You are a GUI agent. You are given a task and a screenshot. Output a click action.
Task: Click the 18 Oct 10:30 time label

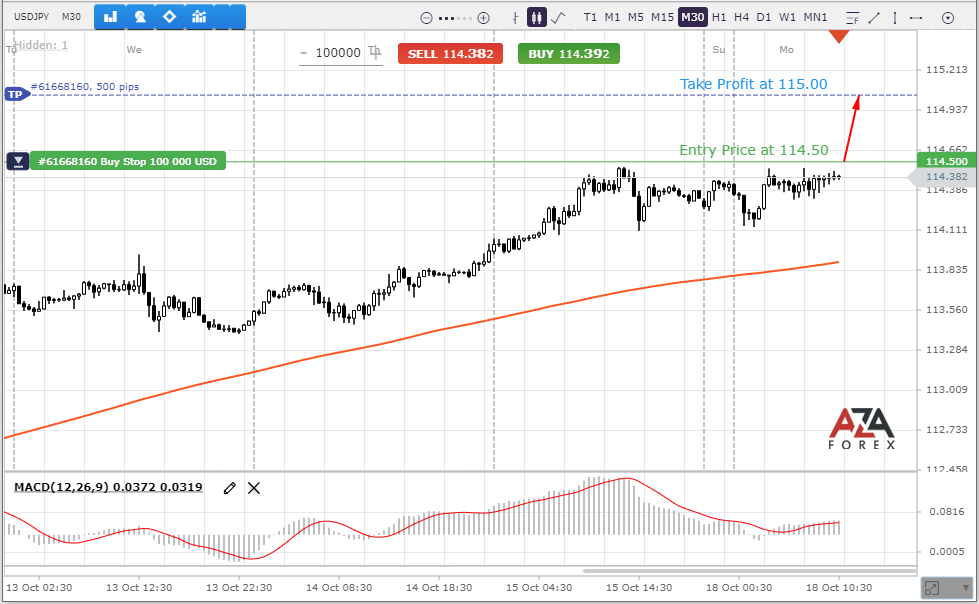click(839, 588)
